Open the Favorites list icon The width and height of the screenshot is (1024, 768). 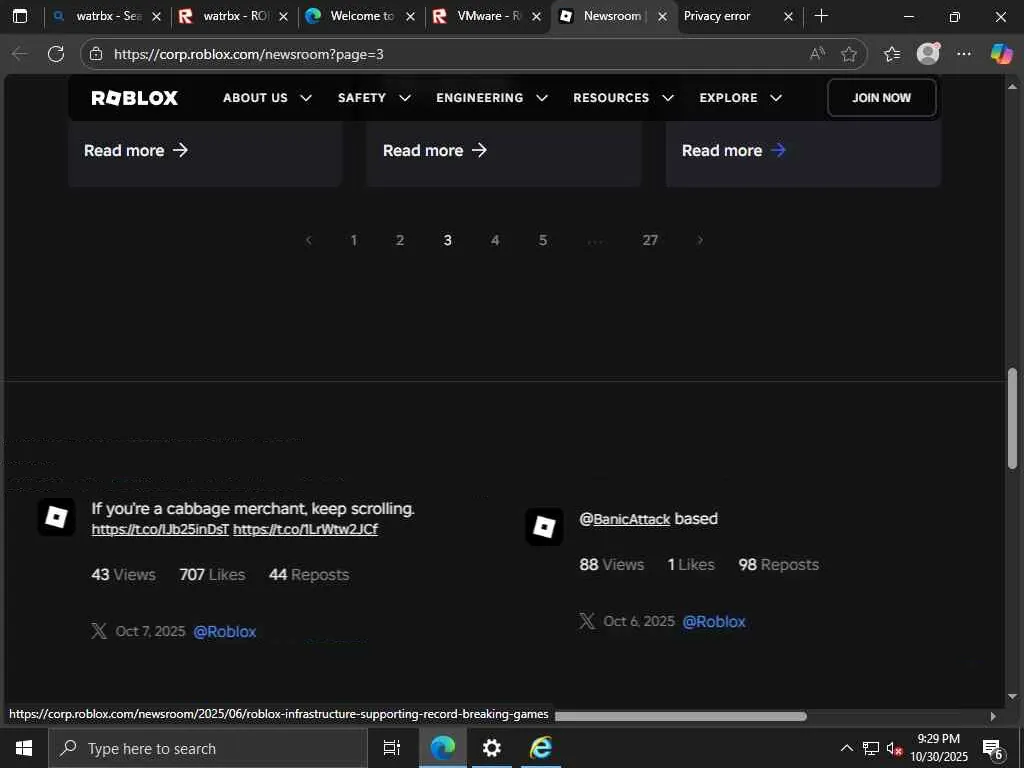tap(892, 54)
